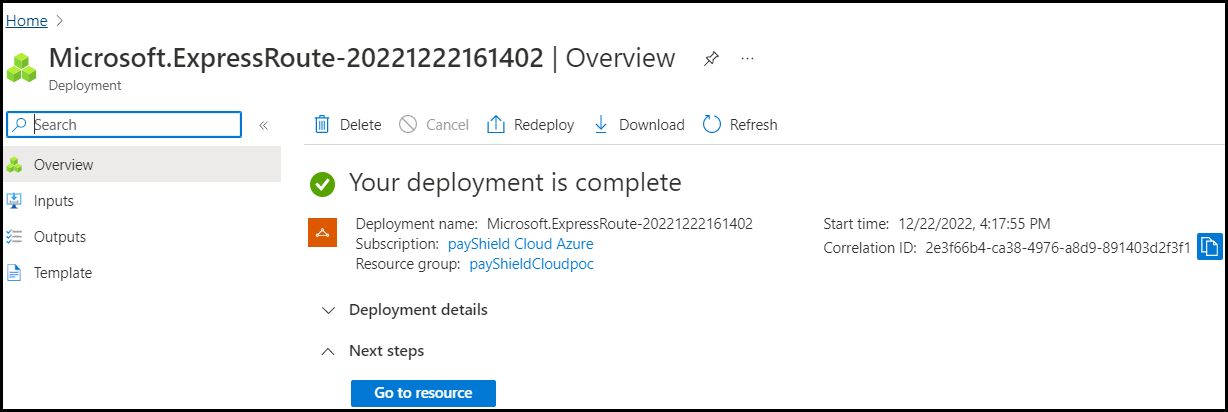The image size is (1228, 412).
Task: Click the Download arrow icon
Action: pyautogui.click(x=601, y=125)
